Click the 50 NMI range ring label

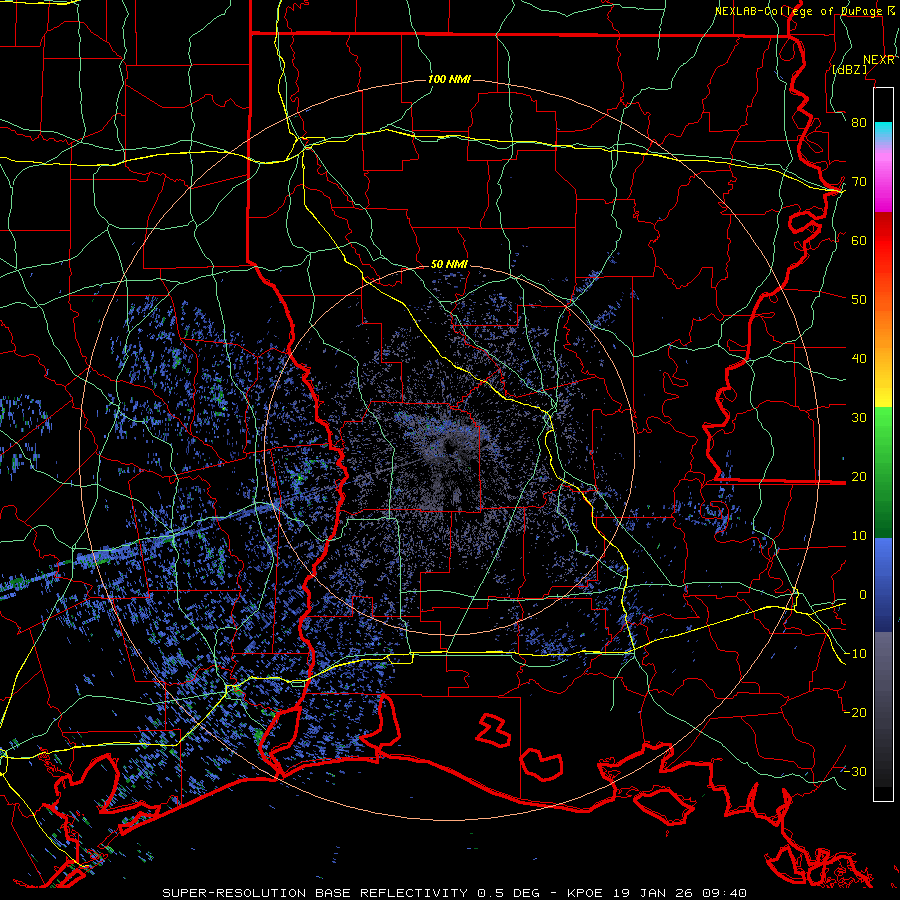tap(449, 264)
